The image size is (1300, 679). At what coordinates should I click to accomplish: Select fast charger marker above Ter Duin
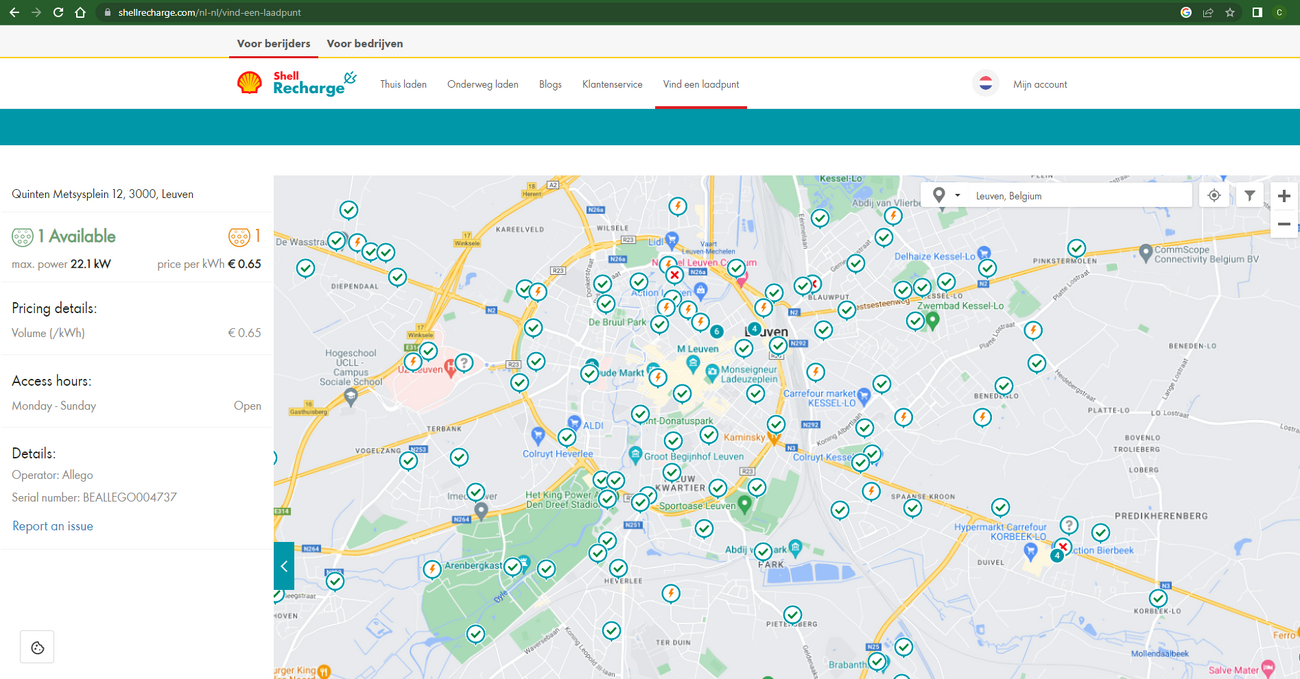(x=671, y=594)
